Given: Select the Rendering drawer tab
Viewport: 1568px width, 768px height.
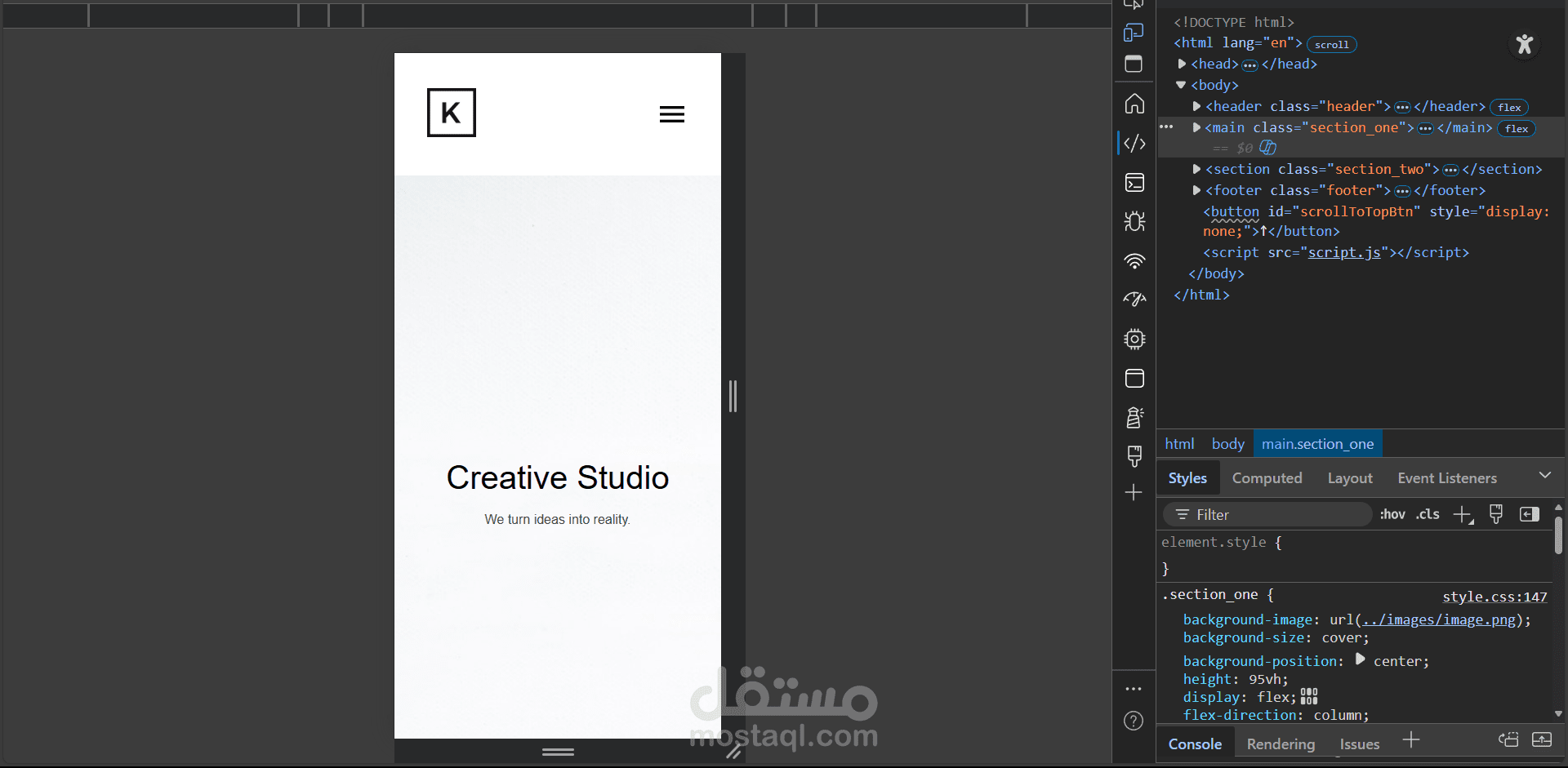Looking at the screenshot, I should [1281, 744].
